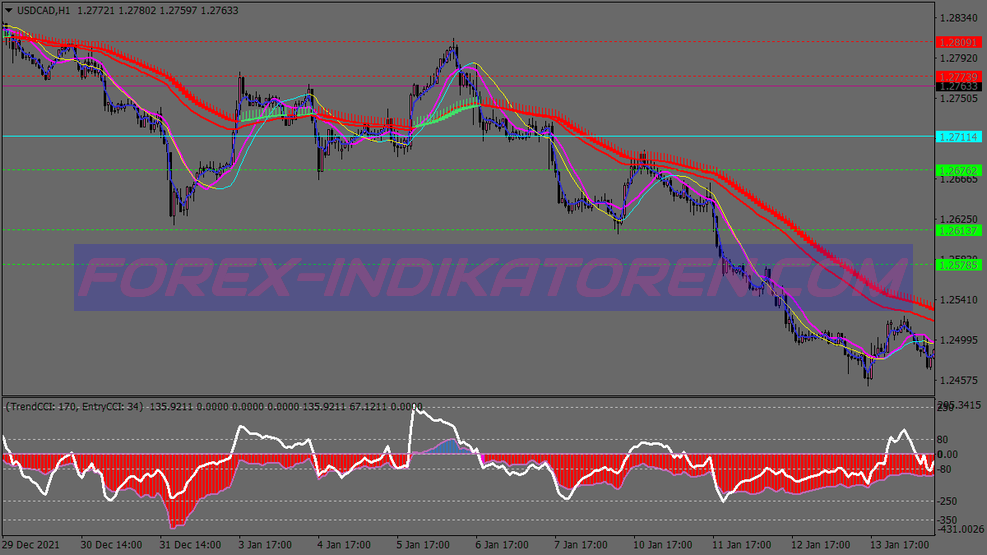Click the 1.27920 price scale value

tap(959, 58)
